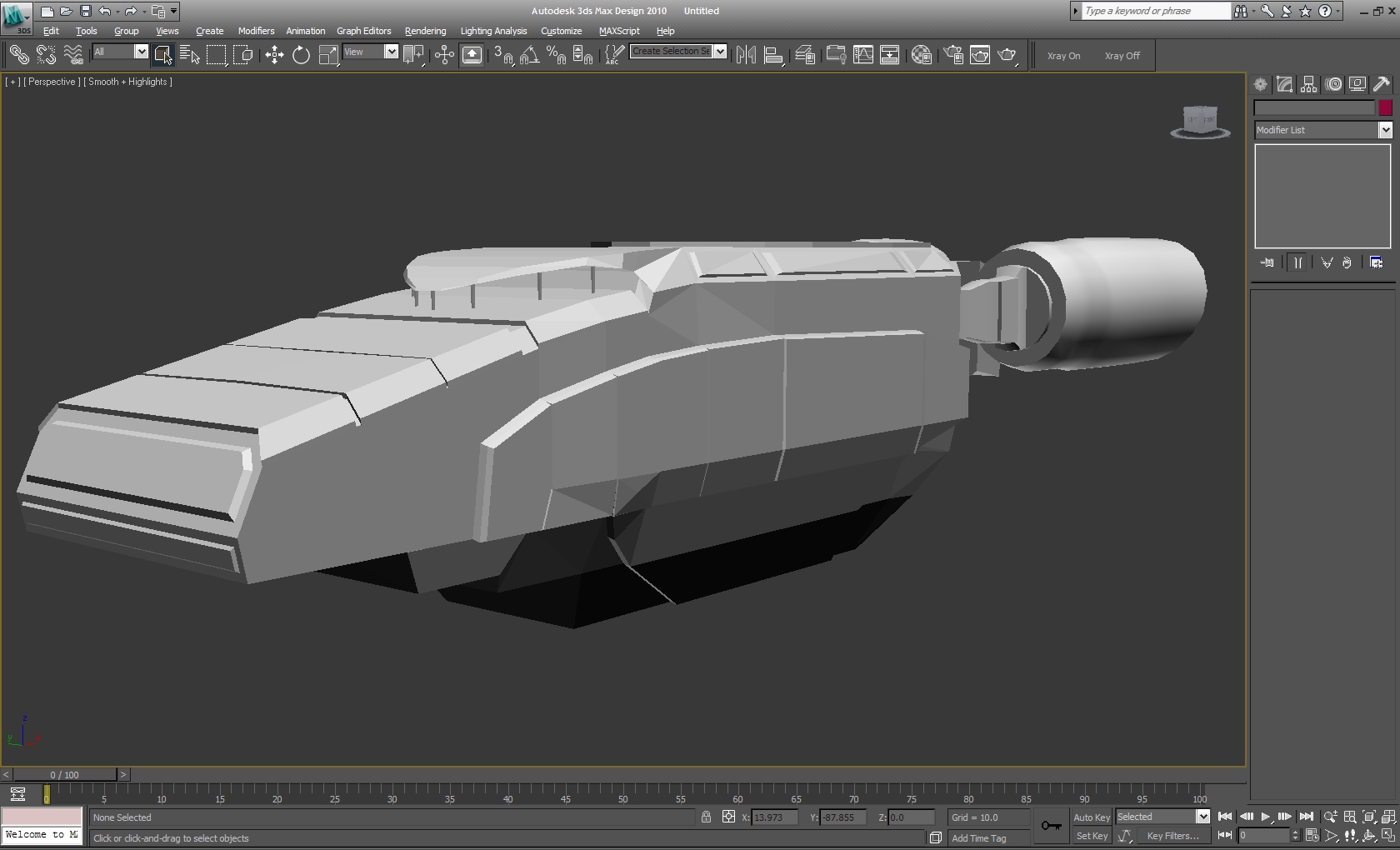Click the Xray On button

(1063, 56)
